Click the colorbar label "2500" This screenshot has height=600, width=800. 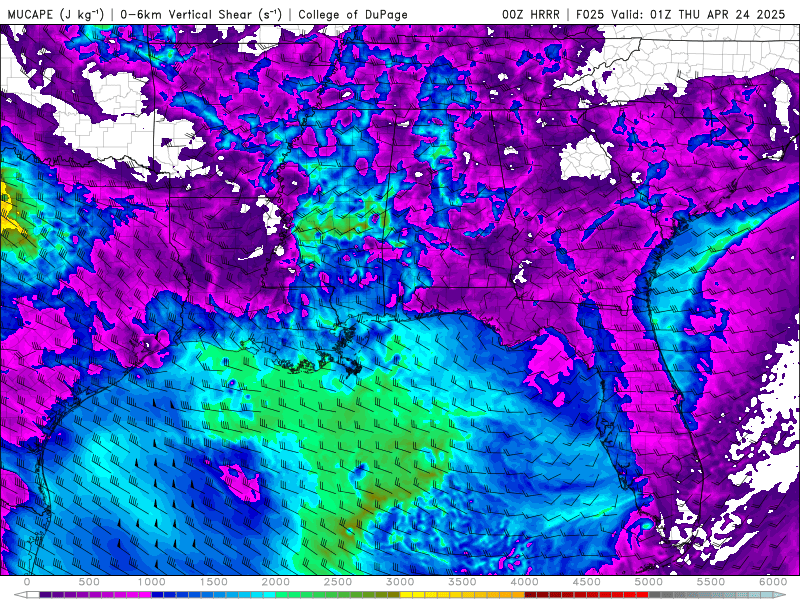click(338, 582)
